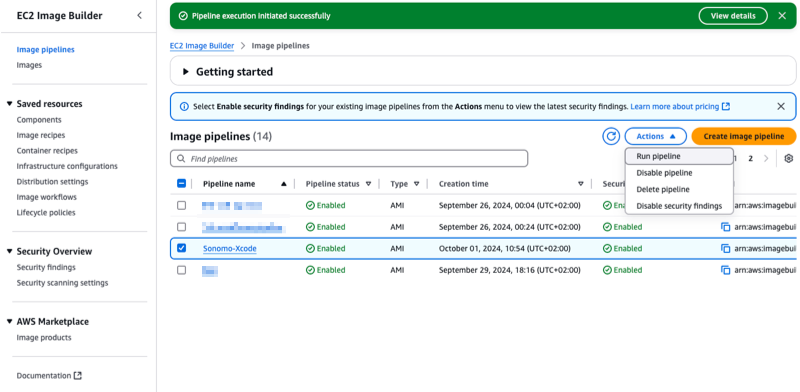Open Lifecycle policies in sidebar

(x=46, y=212)
